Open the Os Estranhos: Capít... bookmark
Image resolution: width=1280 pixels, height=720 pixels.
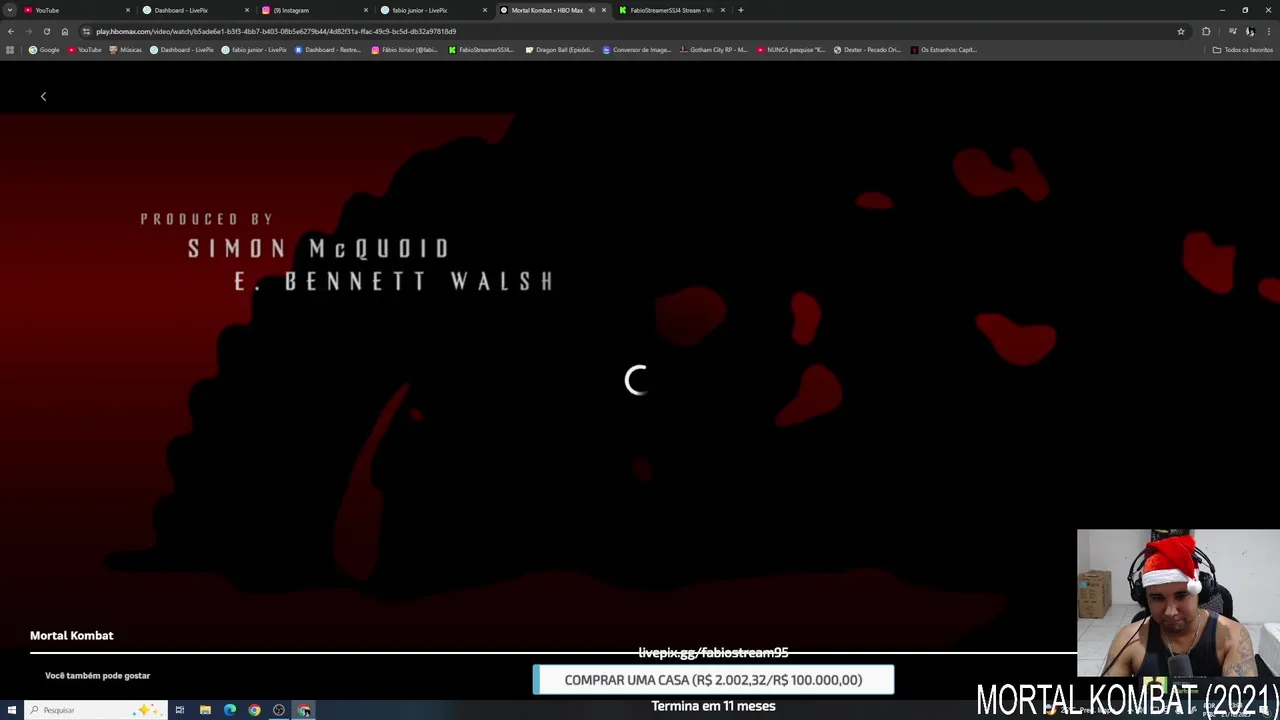coord(944,49)
